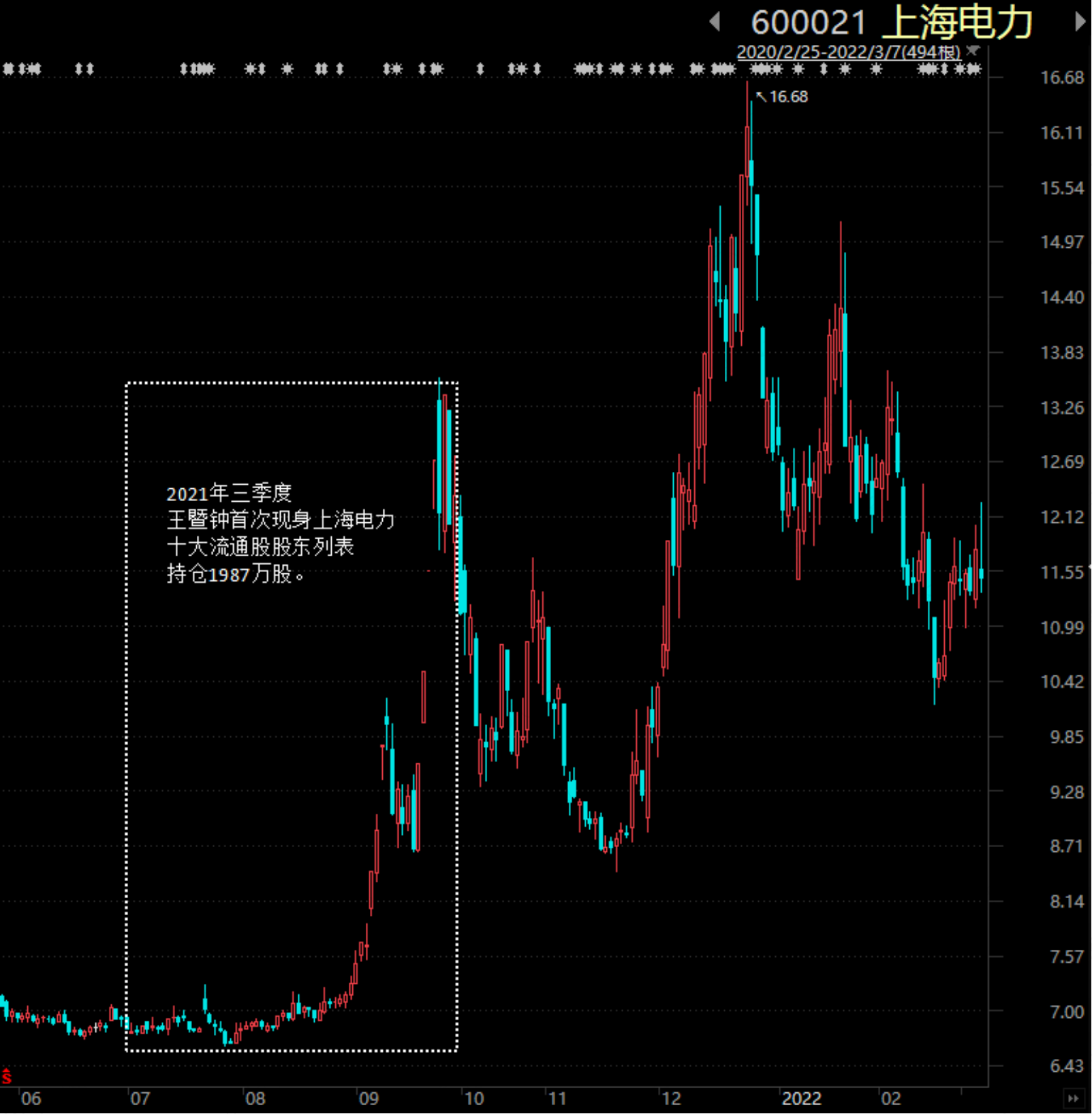The width and height of the screenshot is (1092, 1114).
Task: Click the 16.68 peak price annotation with arrow
Action: [782, 97]
